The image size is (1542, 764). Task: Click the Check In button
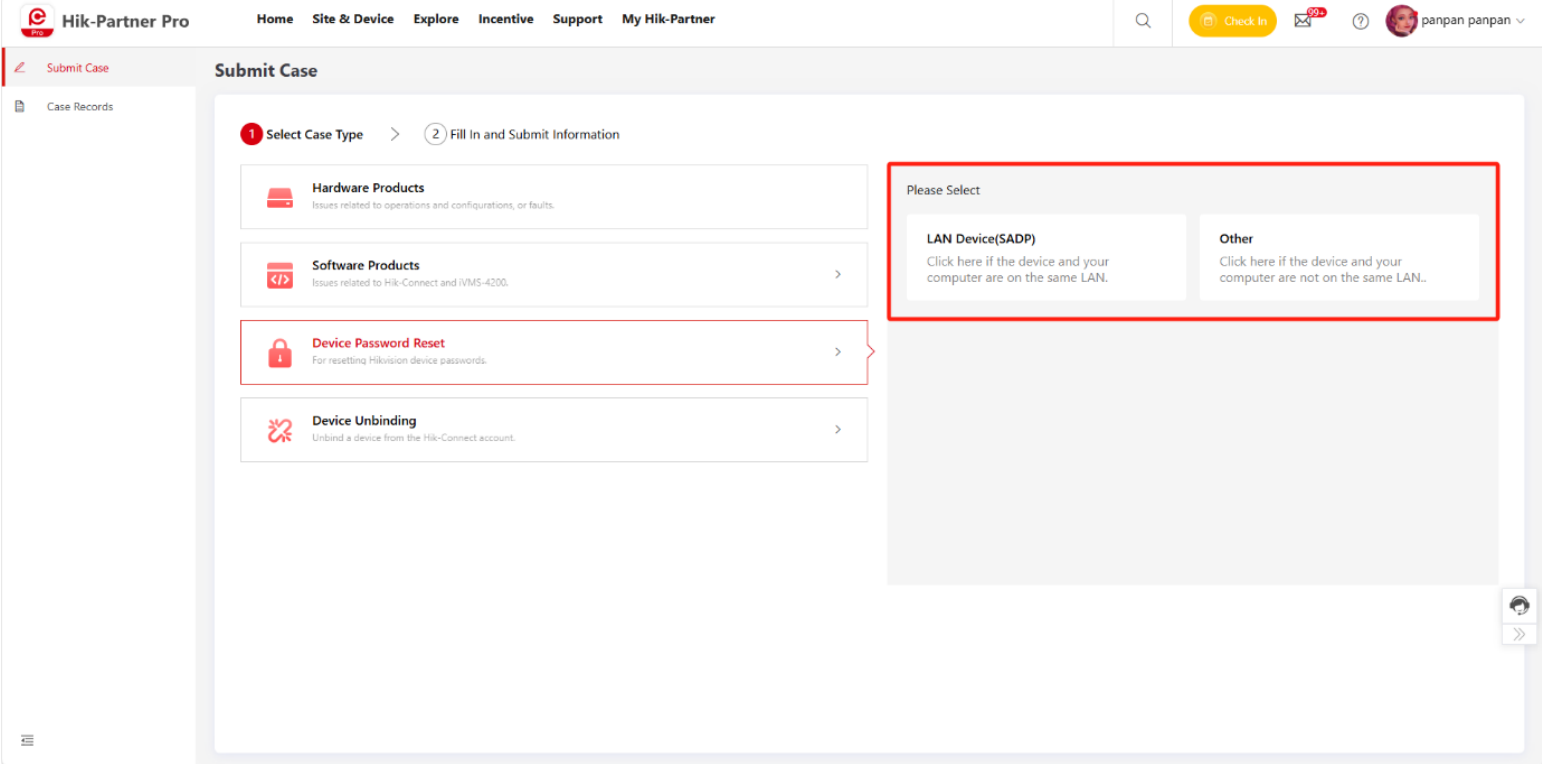tap(1232, 20)
